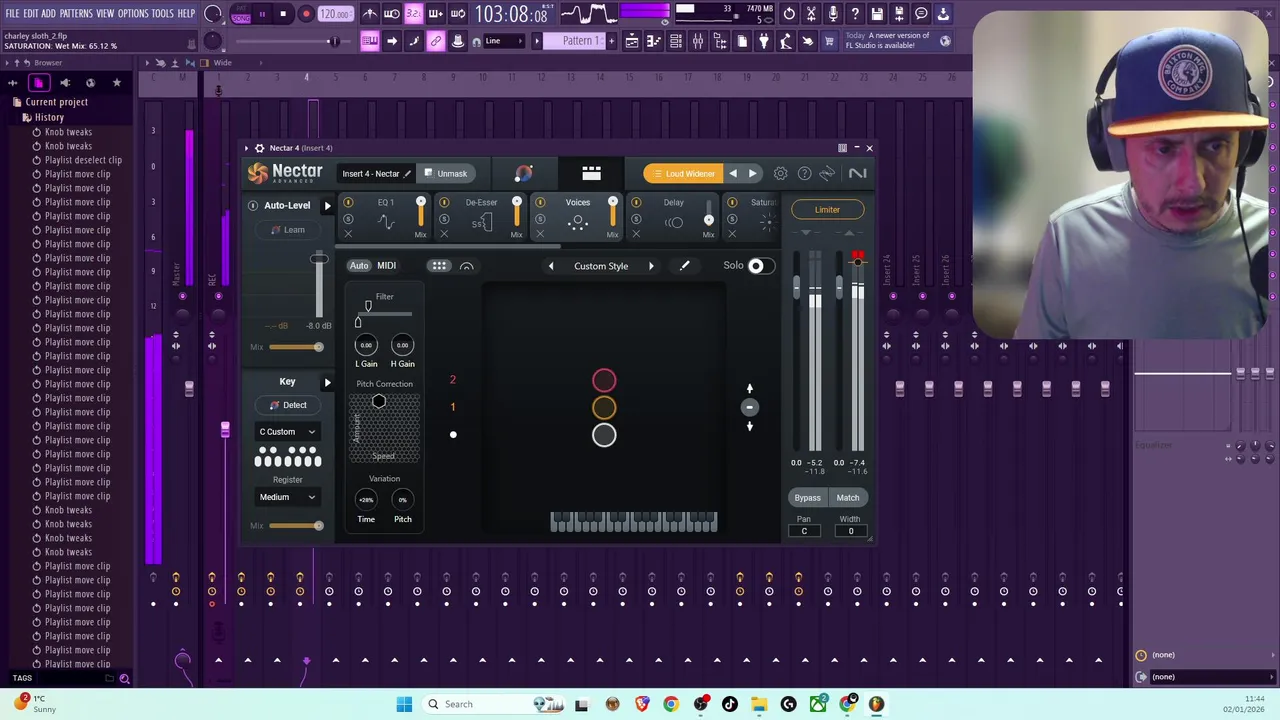Click the pencil edit icon beside Custom Style
The width and height of the screenshot is (1280, 720).
click(x=684, y=266)
